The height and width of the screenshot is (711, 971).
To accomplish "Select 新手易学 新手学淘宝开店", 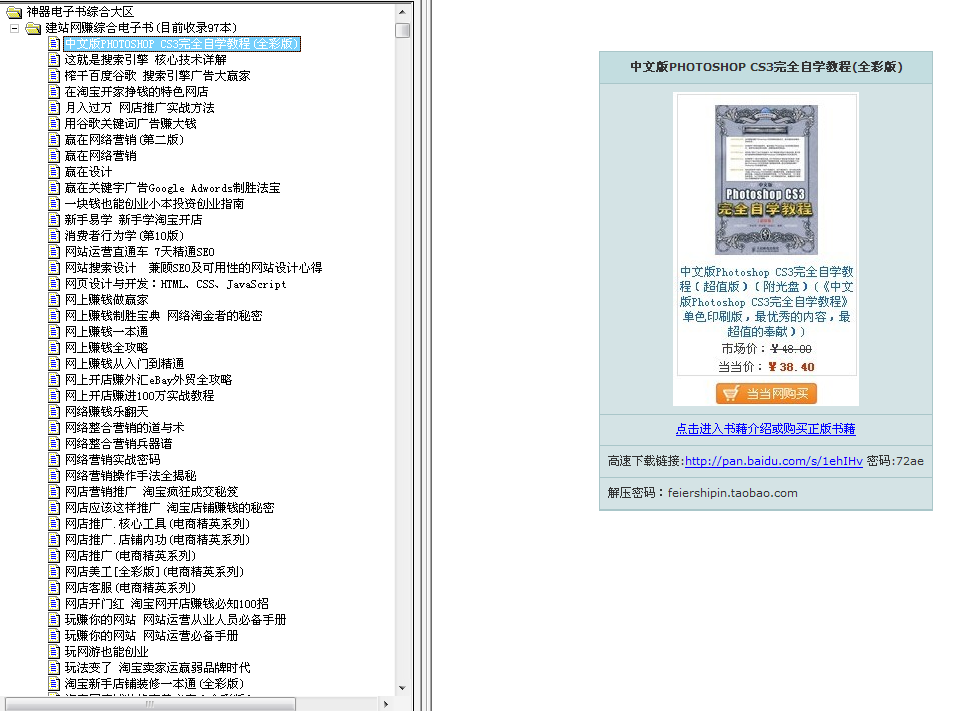I will (133, 220).
